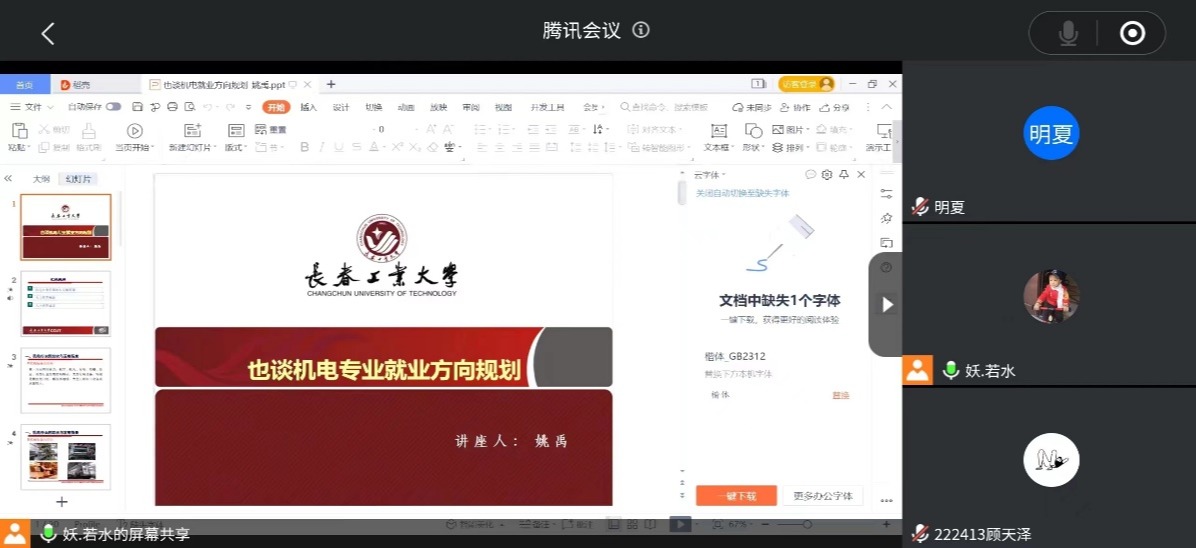Go back using the top-left arrow
The image size is (1196, 548).
coord(47,34)
